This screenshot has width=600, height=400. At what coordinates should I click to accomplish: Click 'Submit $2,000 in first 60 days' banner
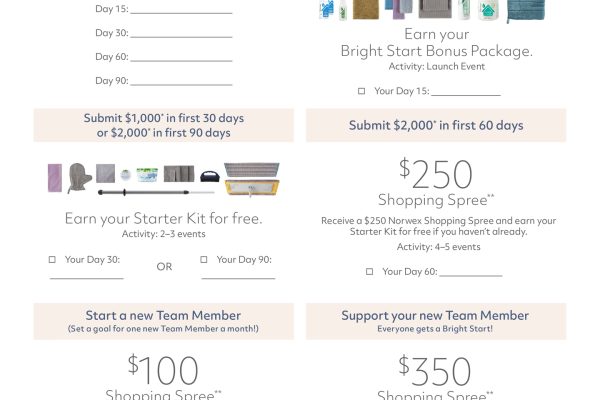[436, 125]
